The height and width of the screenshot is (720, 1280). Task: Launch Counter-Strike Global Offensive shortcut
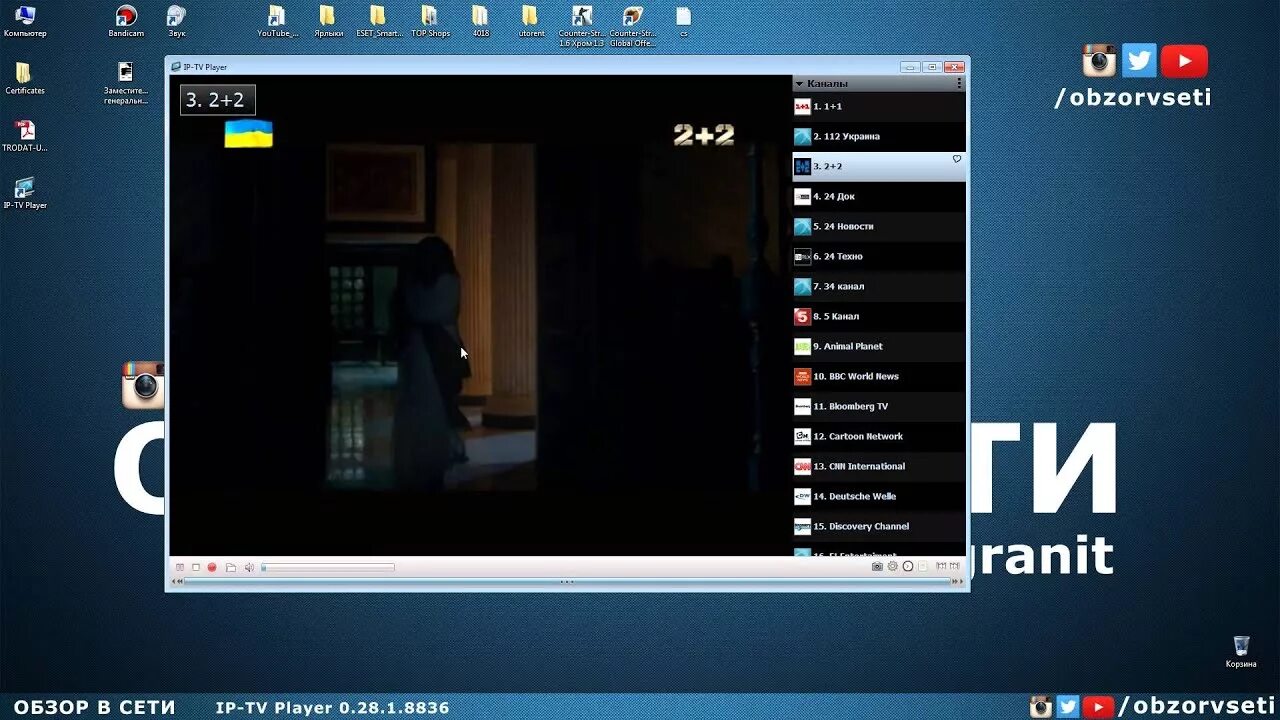pos(632,25)
